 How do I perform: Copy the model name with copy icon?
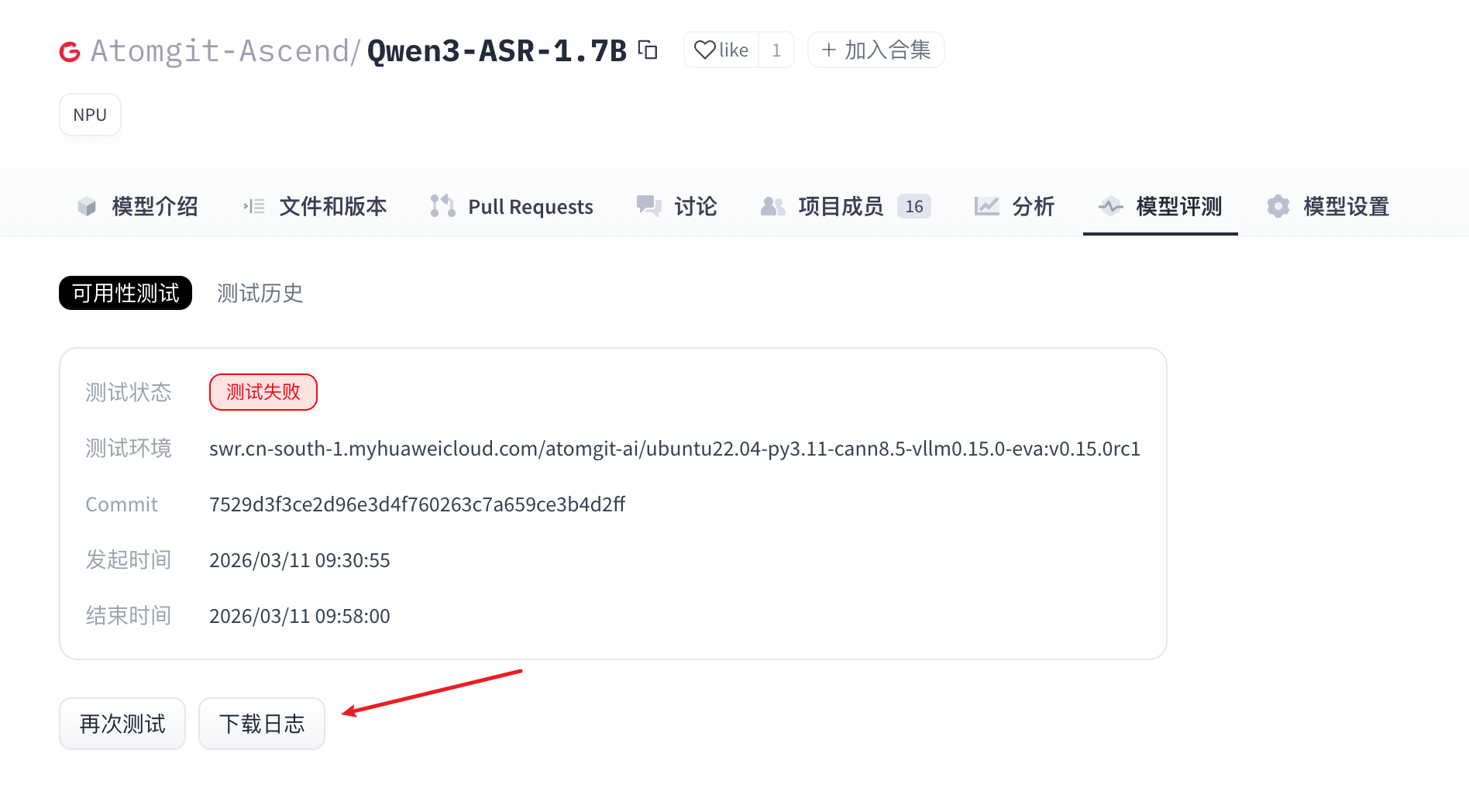(648, 50)
